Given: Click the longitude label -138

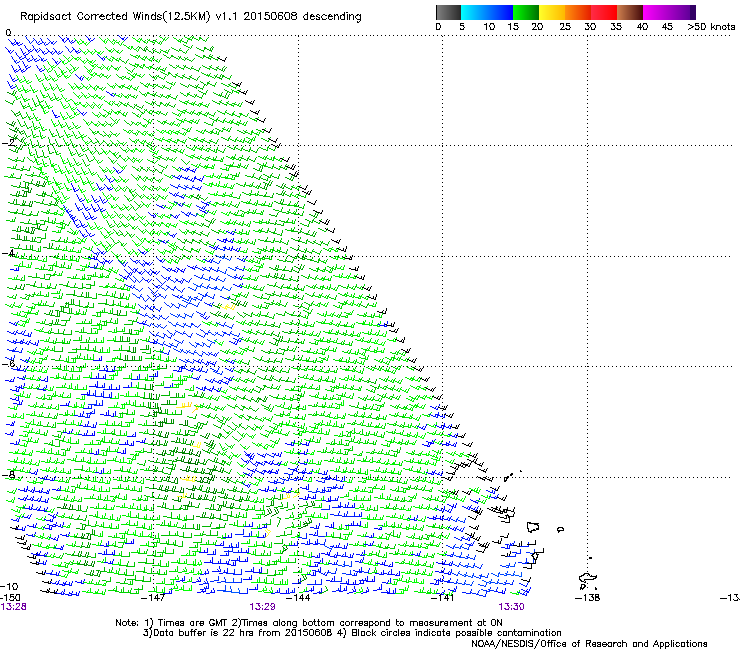Looking at the screenshot, I should coord(588,598).
